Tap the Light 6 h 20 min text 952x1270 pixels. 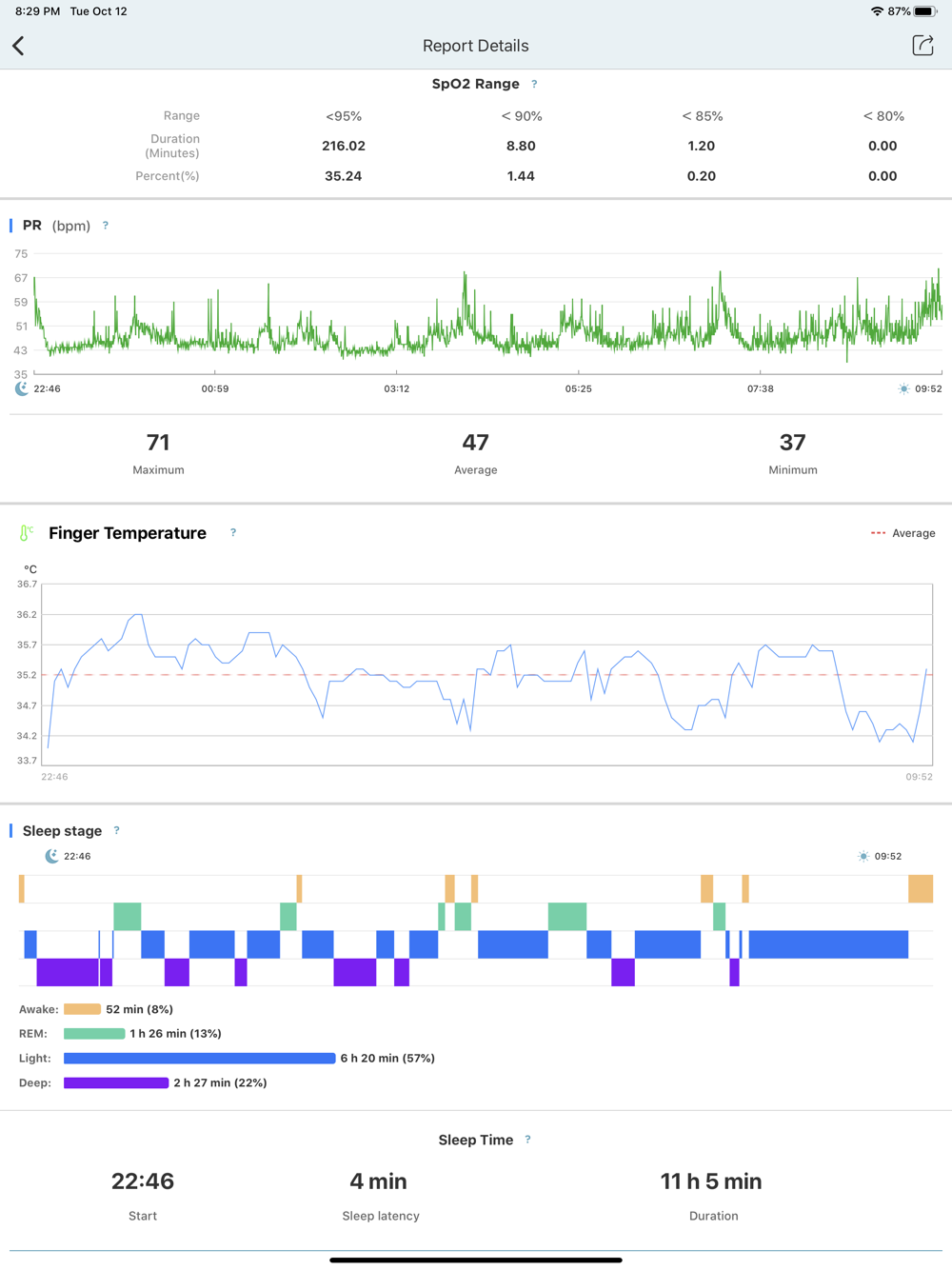click(387, 1059)
